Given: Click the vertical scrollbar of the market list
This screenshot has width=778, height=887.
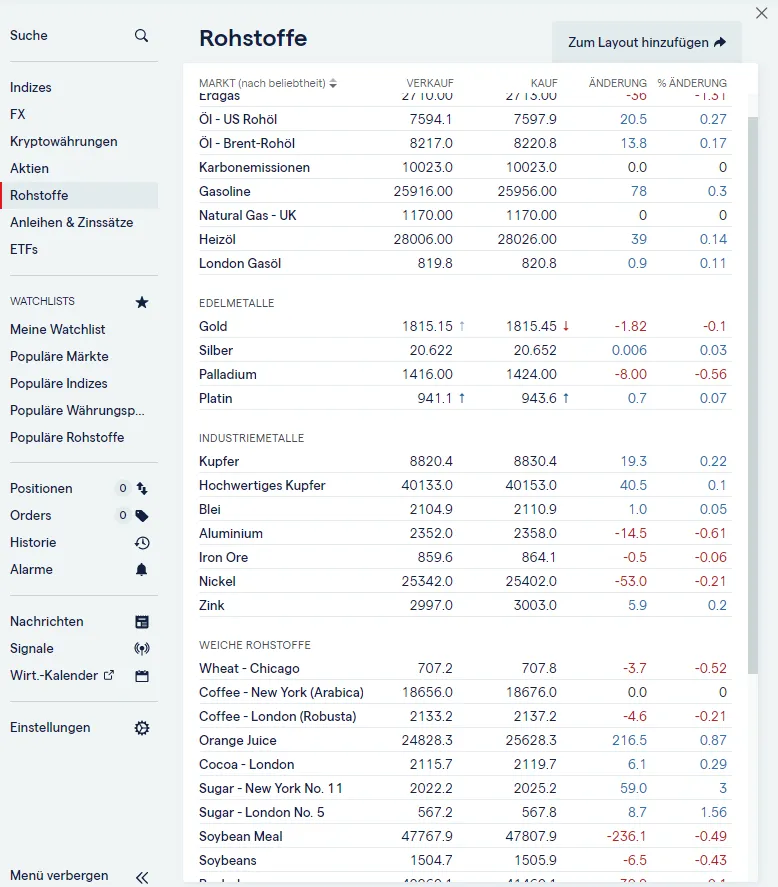Looking at the screenshot, I should pyautogui.click(x=752, y=400).
